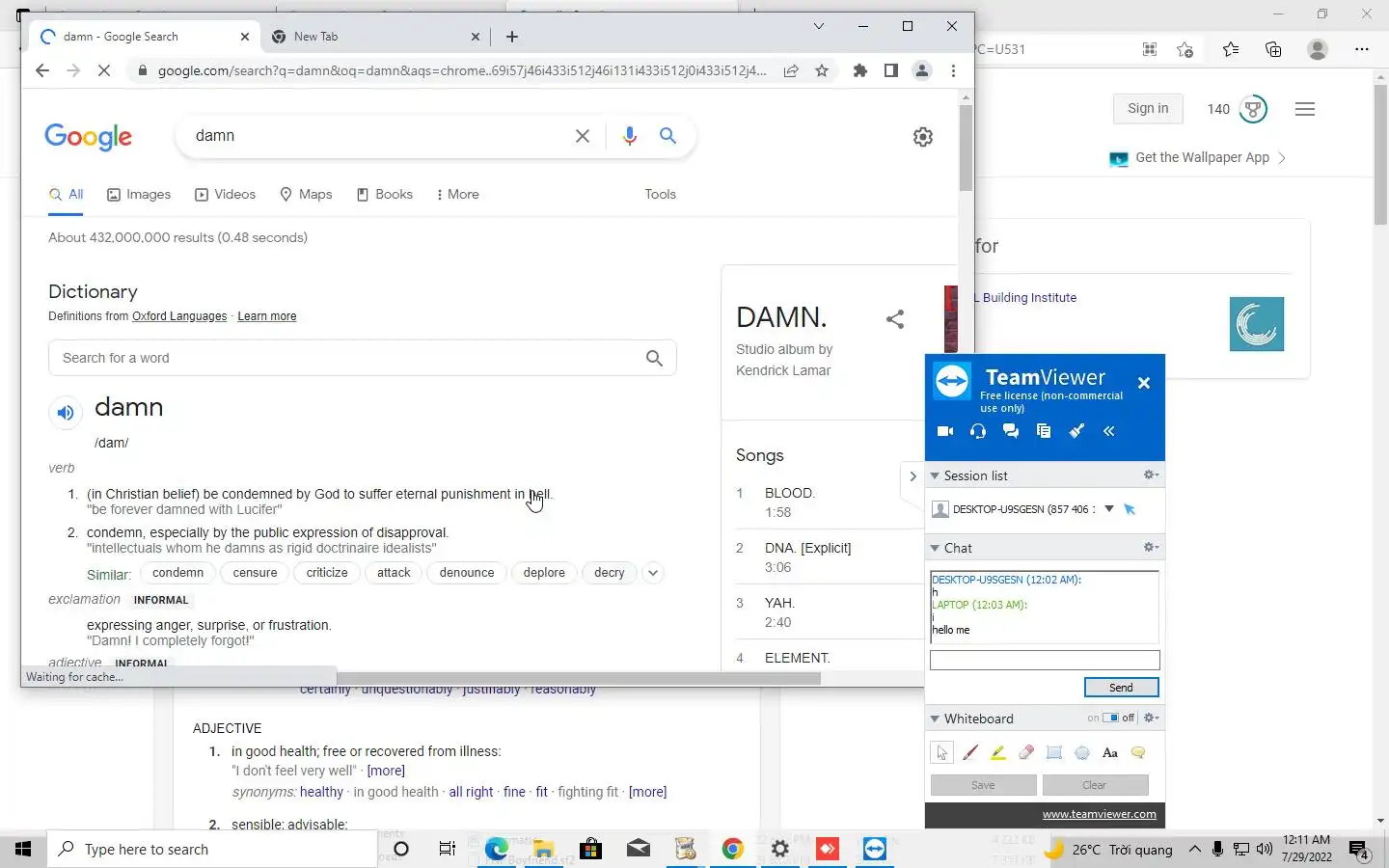The image size is (1389, 868).
Task: Expand more similar words chevron
Action: pos(653,573)
